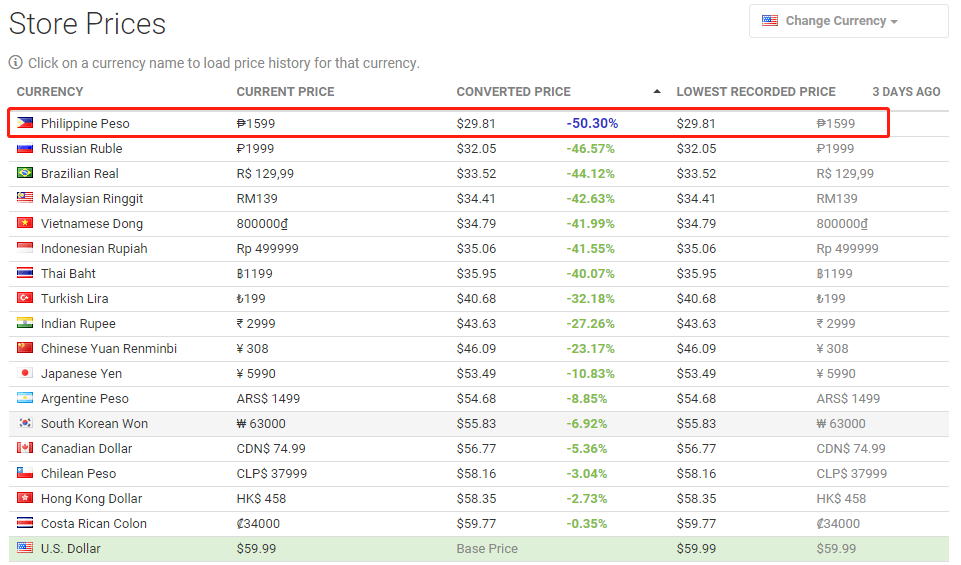Click the R$ 129,99 current price
The image size is (961, 565).
coord(265,173)
